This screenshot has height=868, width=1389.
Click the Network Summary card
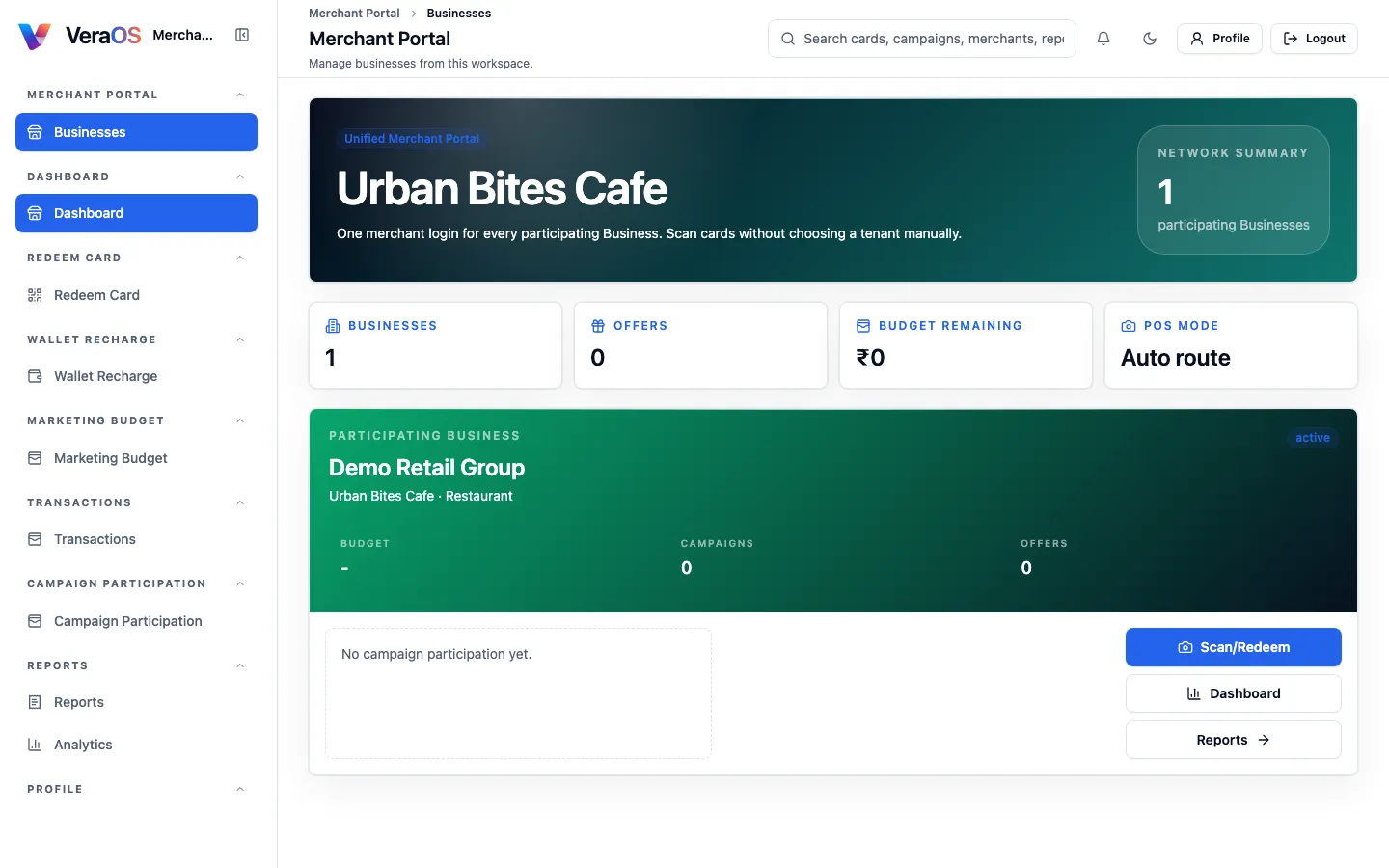tap(1234, 190)
